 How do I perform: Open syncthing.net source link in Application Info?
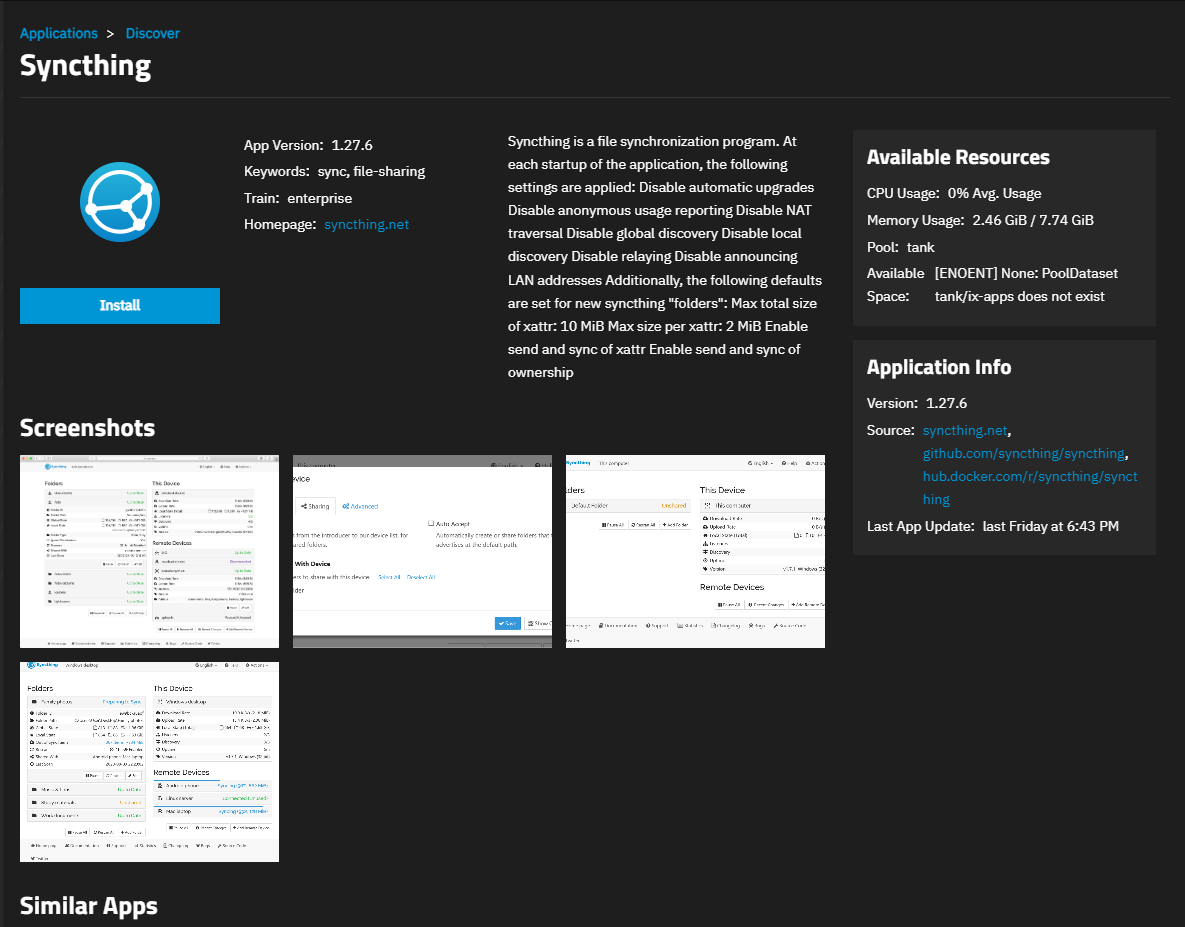[x=965, y=430]
